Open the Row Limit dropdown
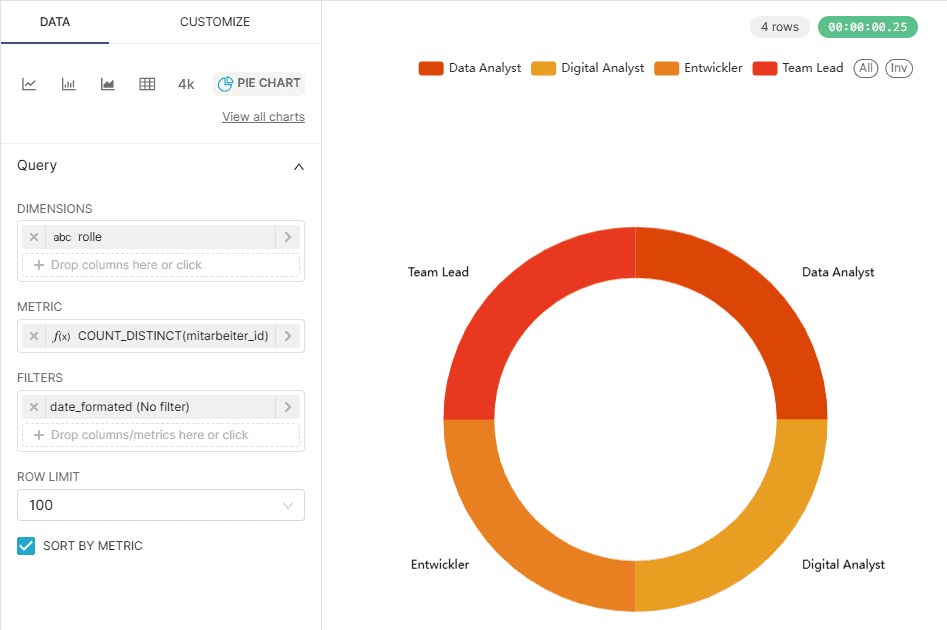The image size is (947, 630). click(x=161, y=505)
